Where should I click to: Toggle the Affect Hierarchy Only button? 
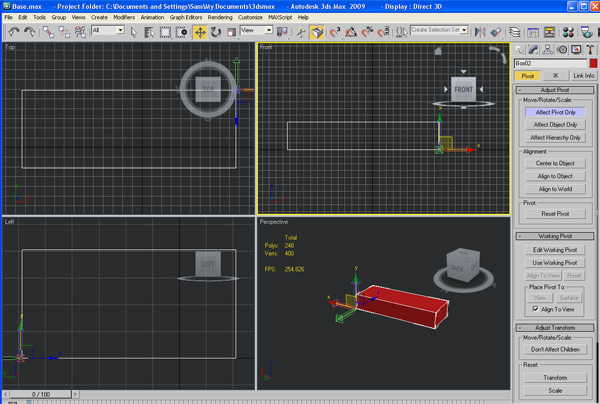click(555, 138)
